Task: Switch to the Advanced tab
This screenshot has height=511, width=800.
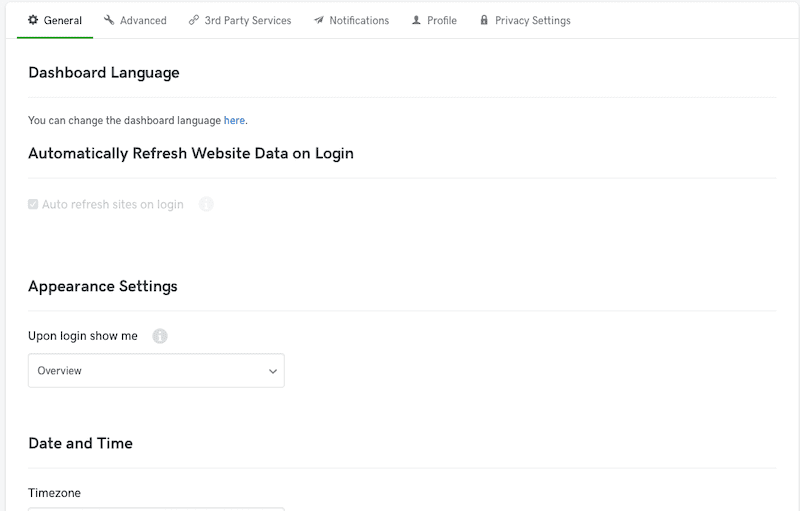Action: (x=135, y=20)
